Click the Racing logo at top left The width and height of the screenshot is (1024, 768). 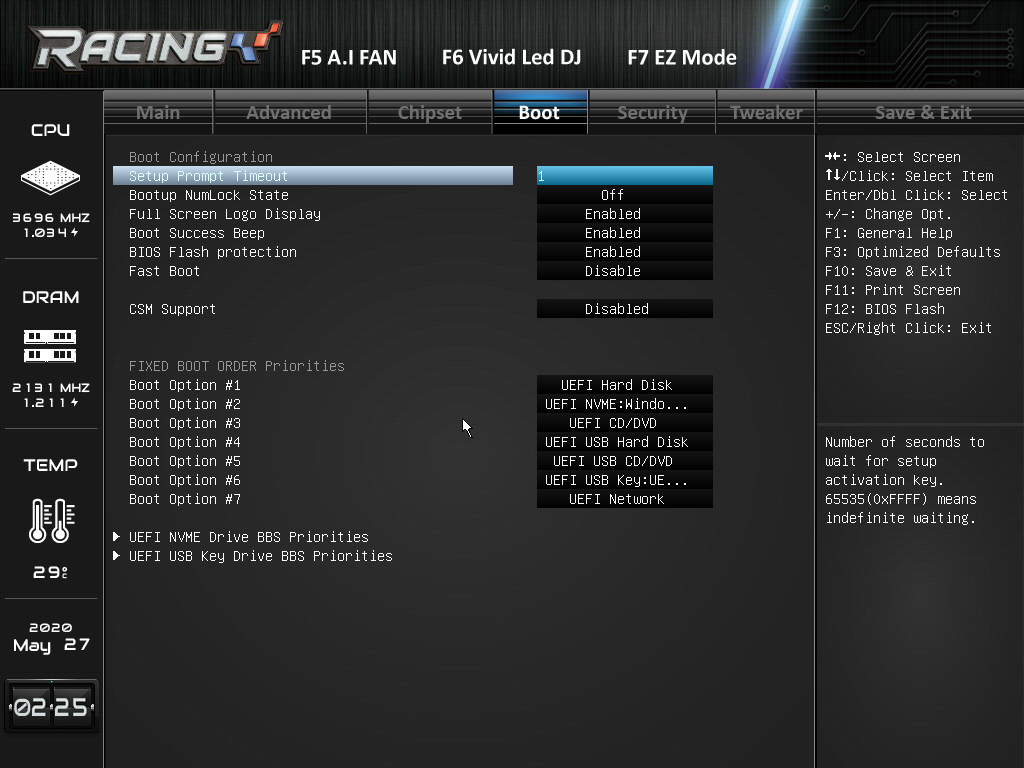click(154, 46)
